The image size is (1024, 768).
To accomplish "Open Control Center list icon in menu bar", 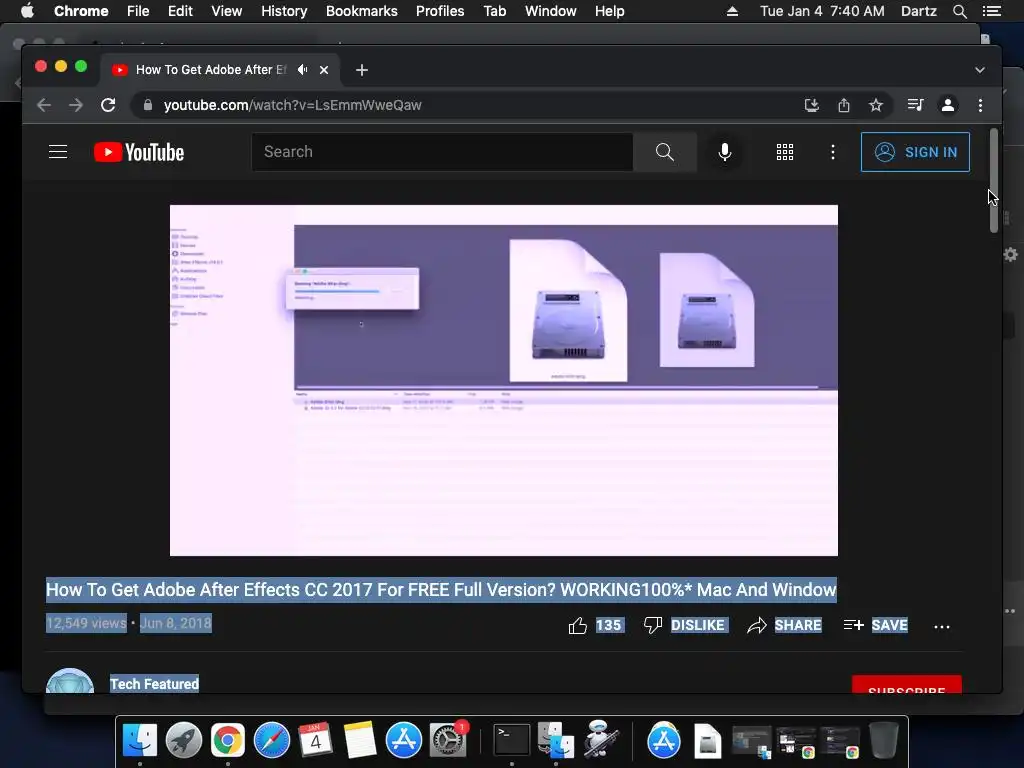I will click(x=992, y=11).
